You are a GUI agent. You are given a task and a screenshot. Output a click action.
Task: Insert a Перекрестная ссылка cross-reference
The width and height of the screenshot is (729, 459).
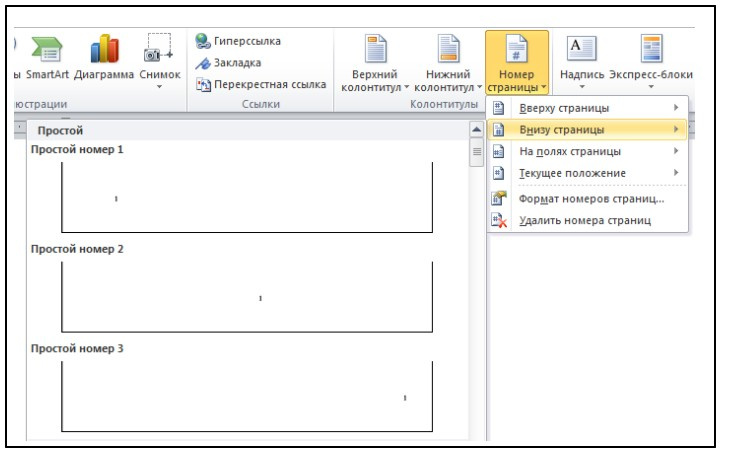coord(261,84)
